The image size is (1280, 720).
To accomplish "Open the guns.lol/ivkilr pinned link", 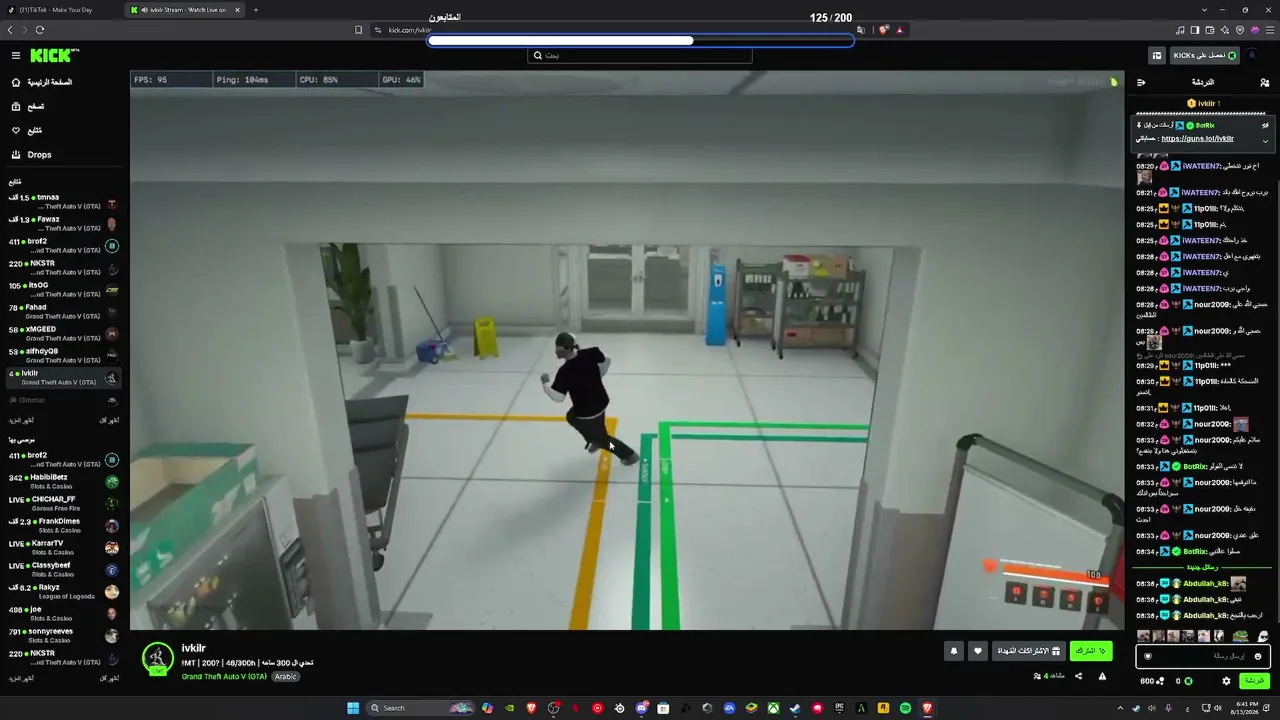I will (x=1197, y=139).
